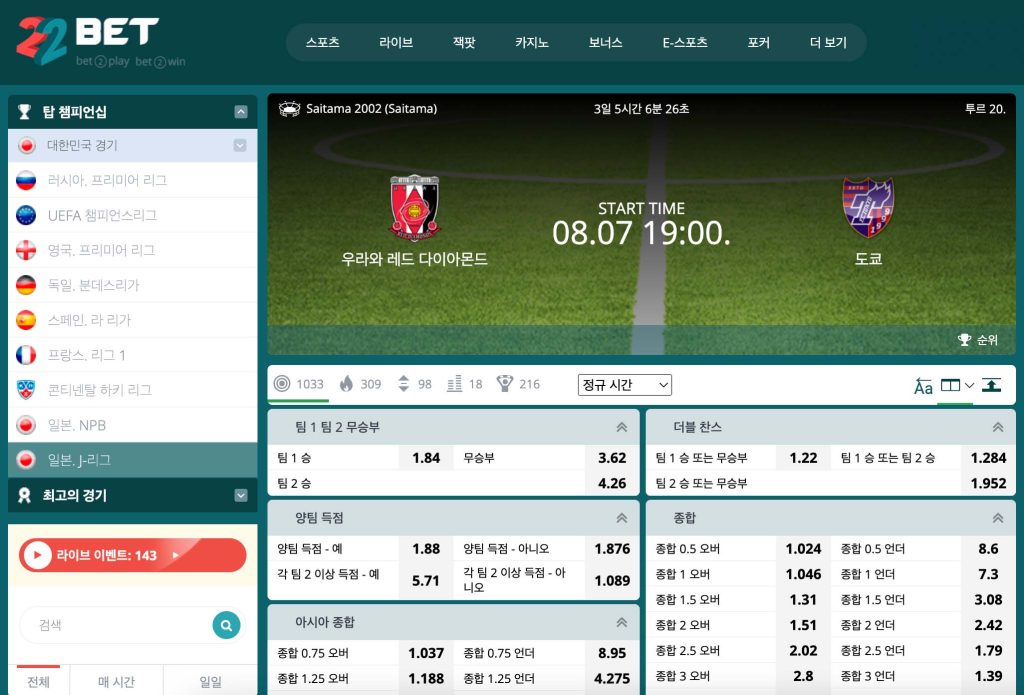Select UEFA 챔피언스리그 league icon
The height and width of the screenshot is (695, 1024).
26,215
